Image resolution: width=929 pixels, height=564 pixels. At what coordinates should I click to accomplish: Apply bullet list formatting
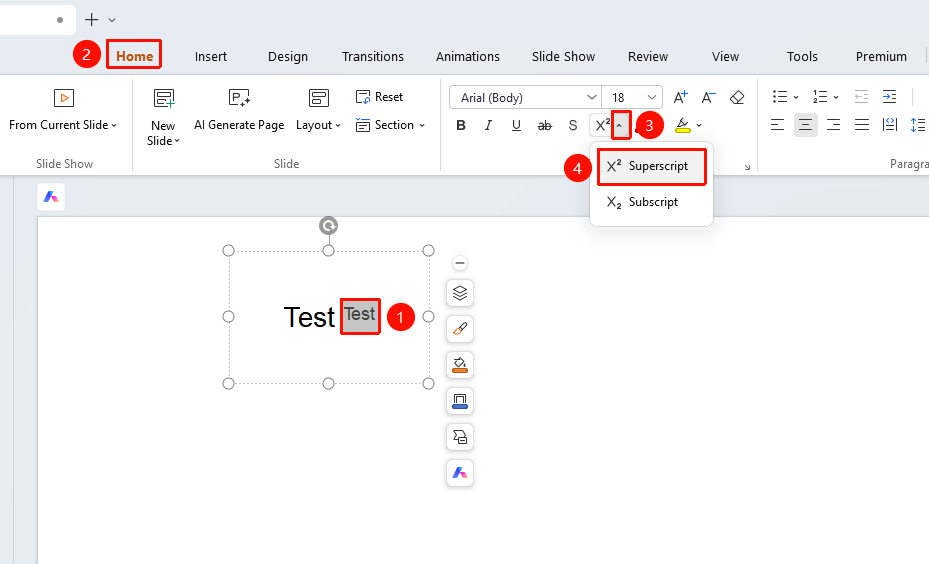pos(780,97)
